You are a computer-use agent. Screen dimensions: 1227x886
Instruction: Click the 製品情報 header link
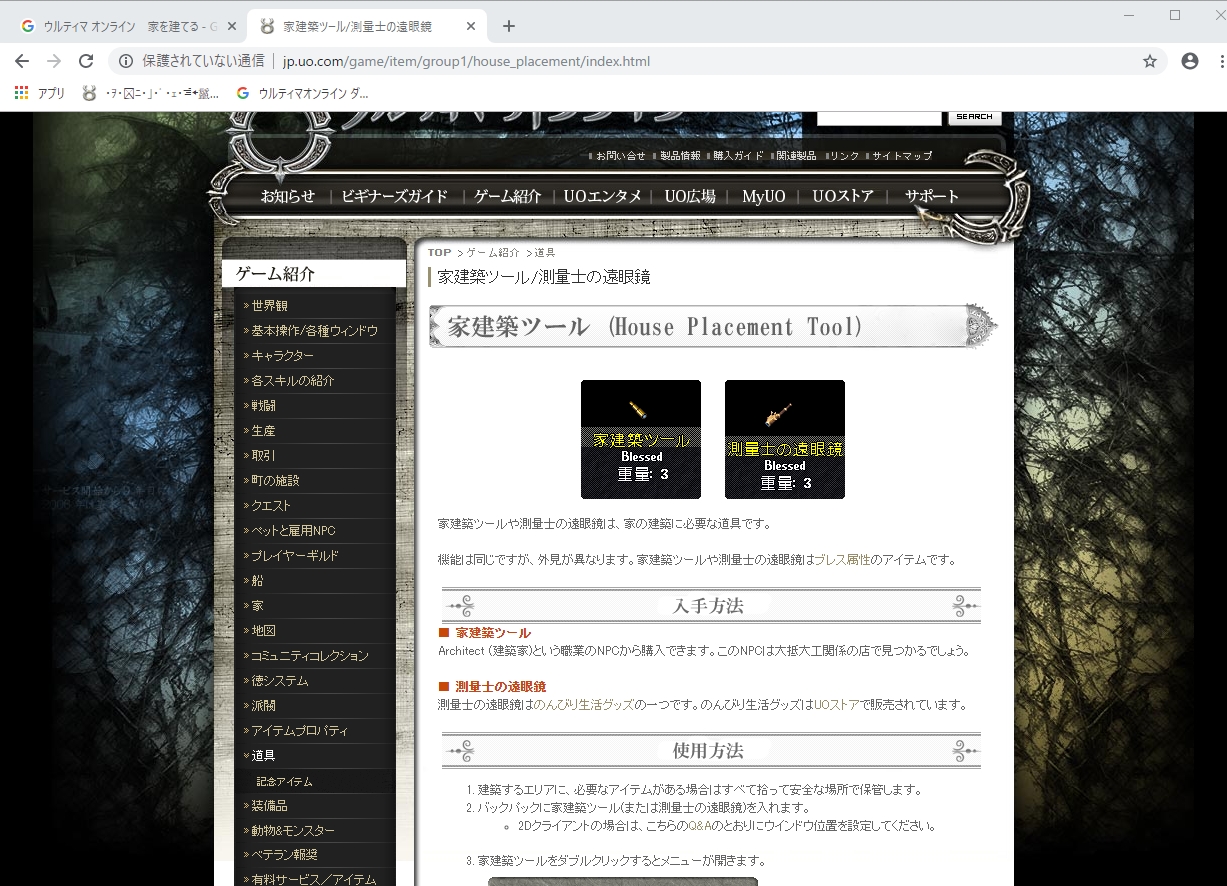[x=680, y=156]
